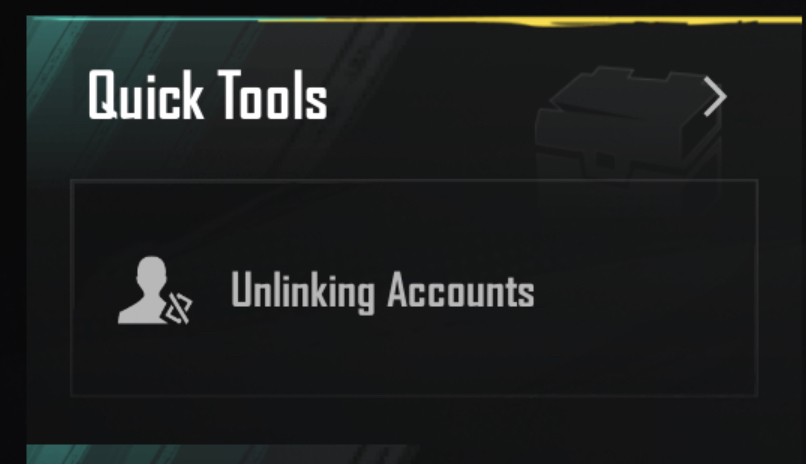Expand Quick Tools with the right chevron
806x464 pixels.
[x=715, y=97]
